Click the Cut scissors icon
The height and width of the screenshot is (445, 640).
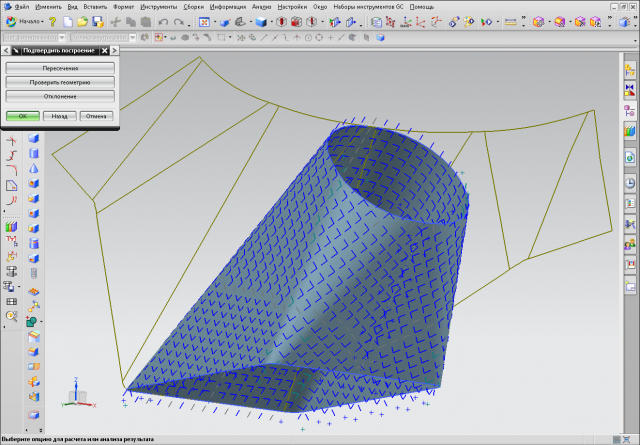click(x=116, y=21)
